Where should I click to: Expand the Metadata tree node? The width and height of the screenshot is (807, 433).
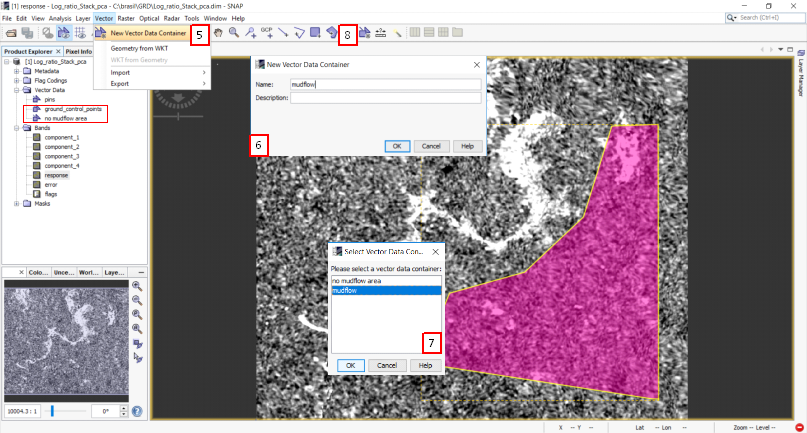pyautogui.click(x=16, y=71)
